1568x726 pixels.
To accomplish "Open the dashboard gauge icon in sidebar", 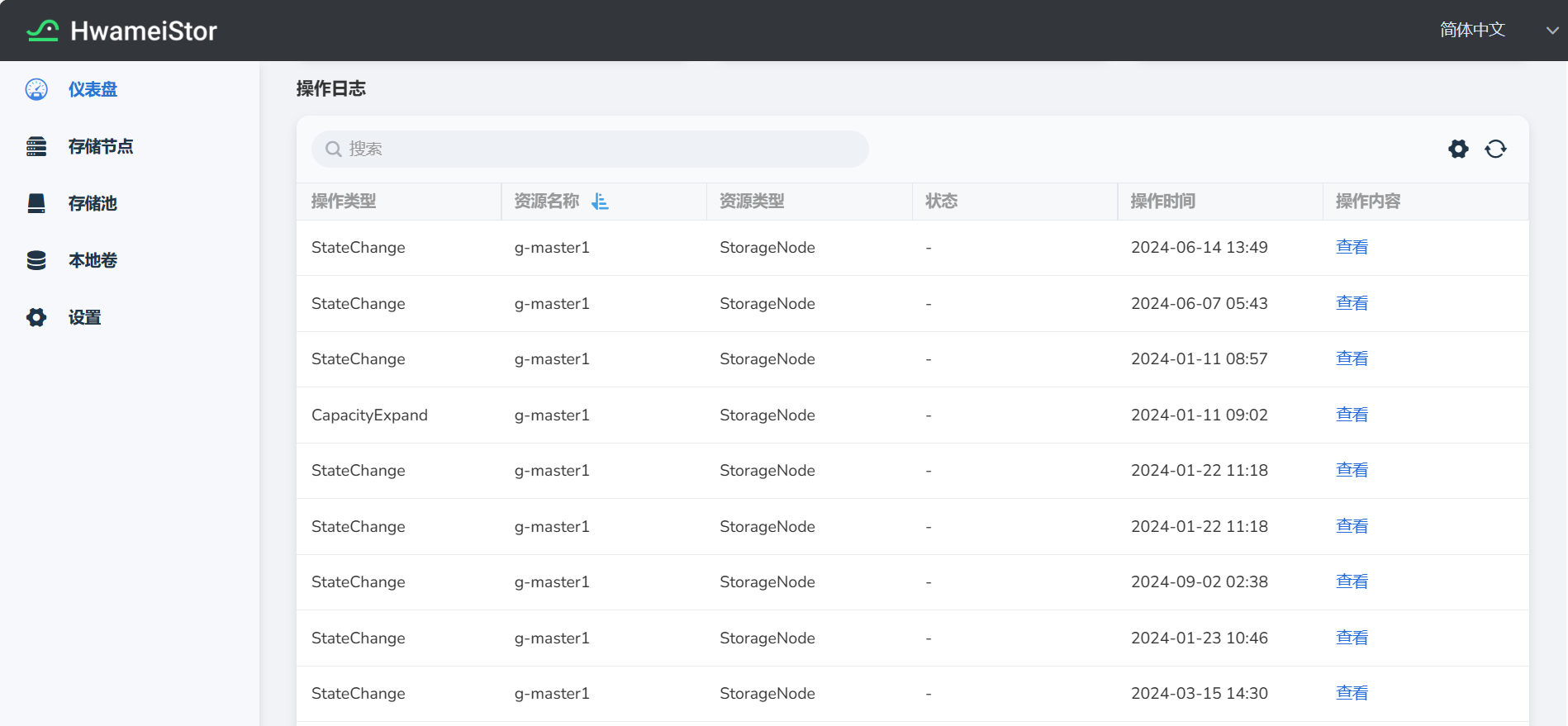I will coord(36,89).
